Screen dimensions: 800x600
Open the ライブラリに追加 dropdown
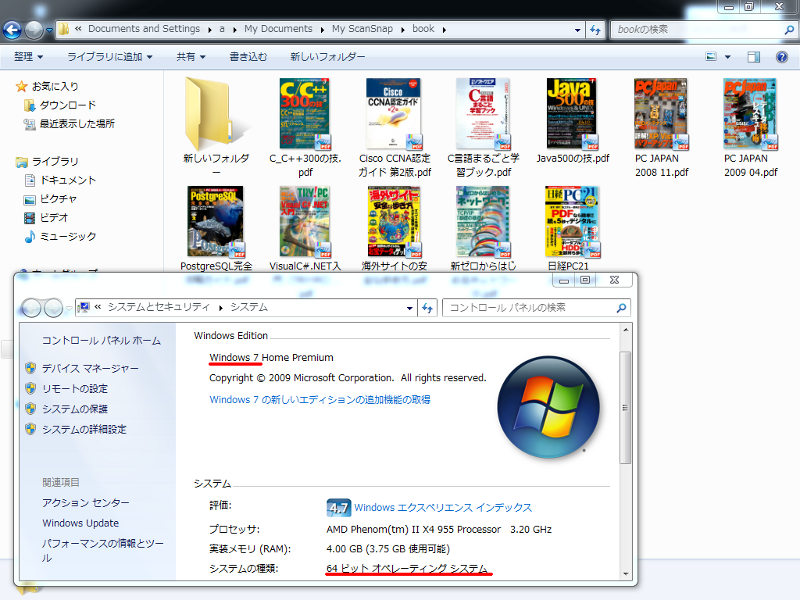pos(110,57)
